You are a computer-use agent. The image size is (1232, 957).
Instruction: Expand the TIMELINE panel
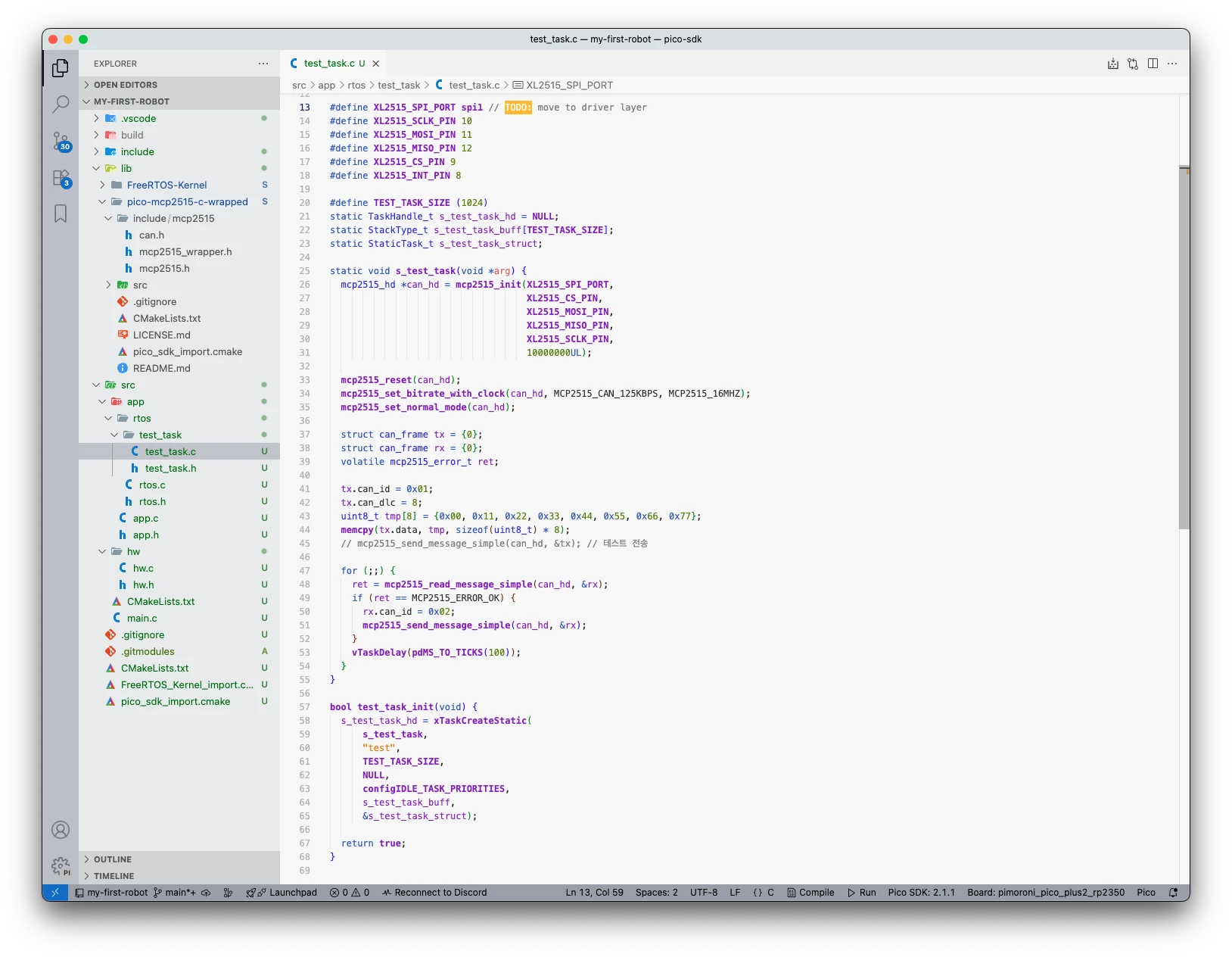(114, 876)
